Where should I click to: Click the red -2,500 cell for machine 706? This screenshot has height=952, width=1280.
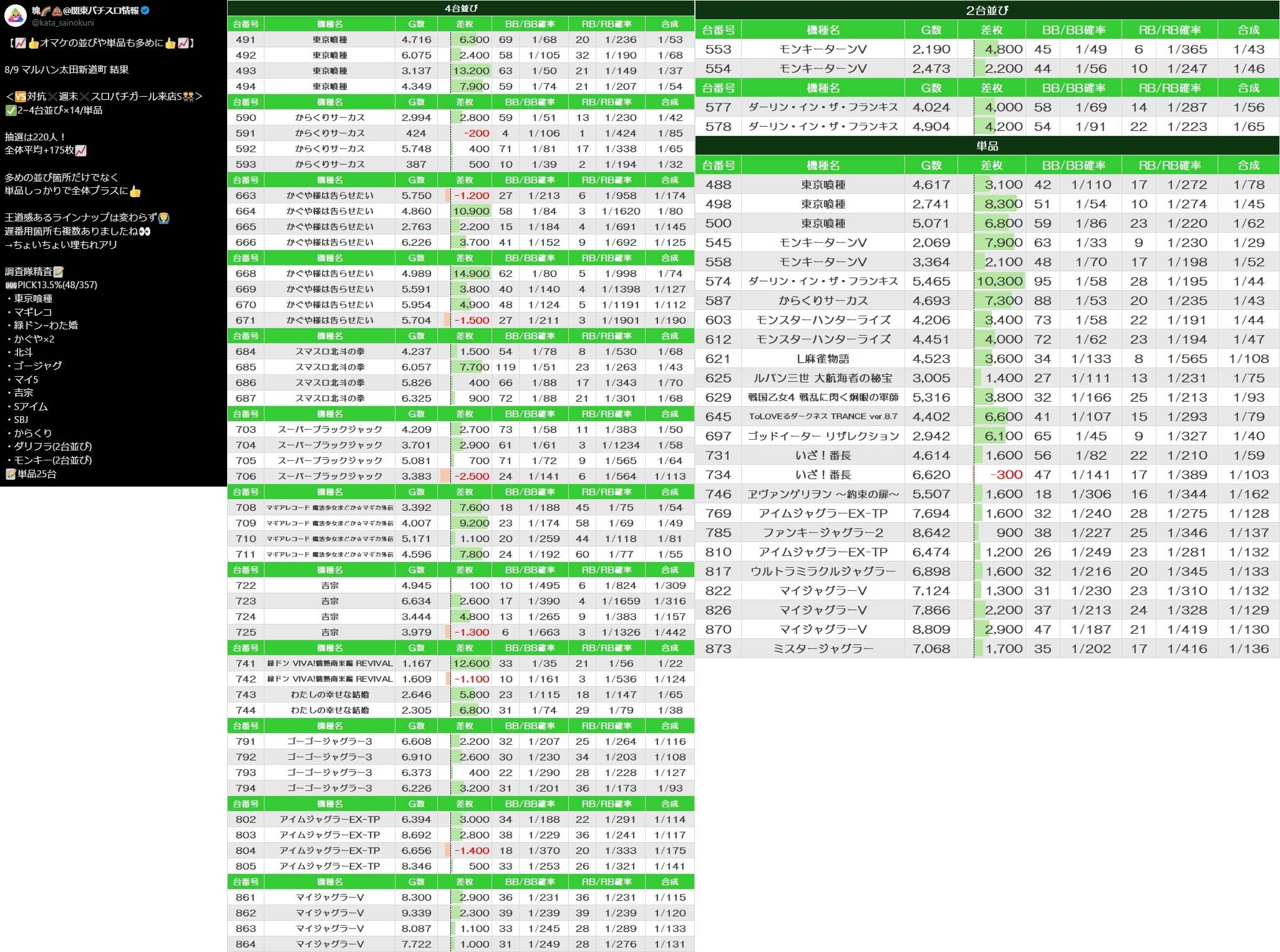(x=471, y=476)
